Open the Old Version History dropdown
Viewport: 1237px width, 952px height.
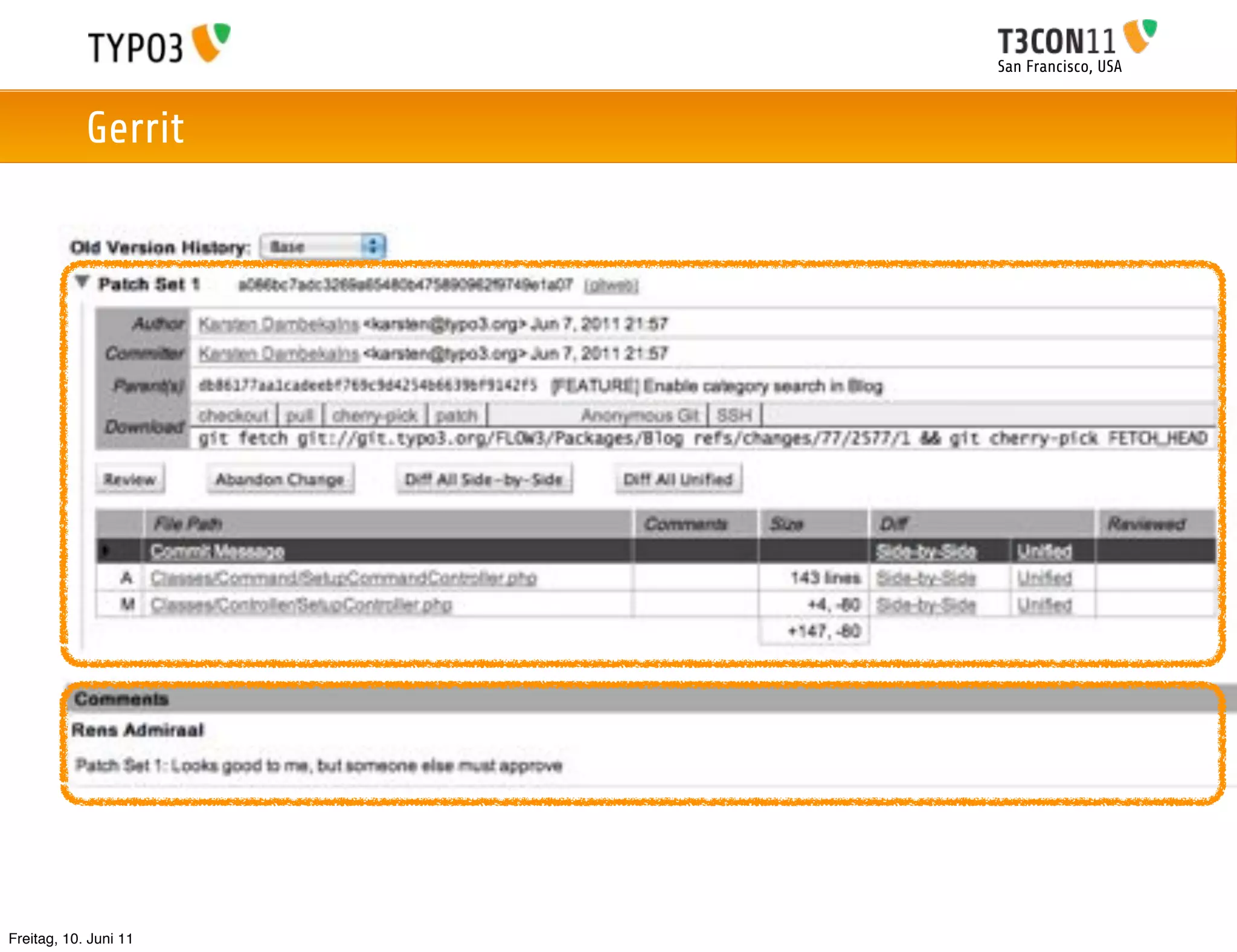click(323, 246)
